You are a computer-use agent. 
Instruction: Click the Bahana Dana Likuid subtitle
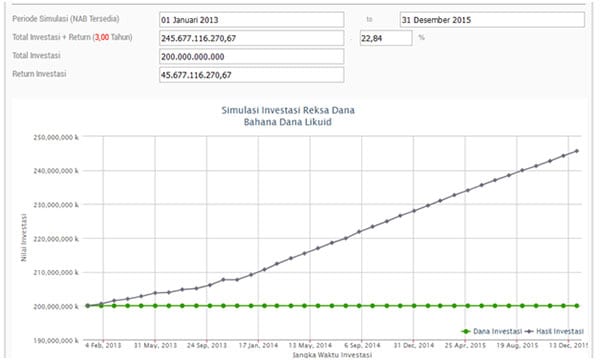(x=288, y=122)
